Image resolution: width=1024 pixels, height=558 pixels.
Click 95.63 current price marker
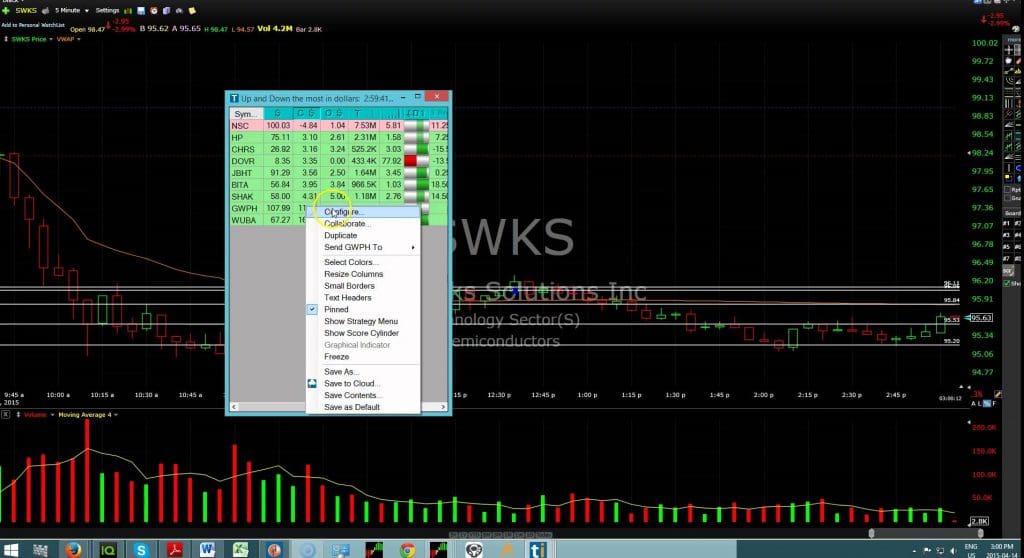coord(980,318)
